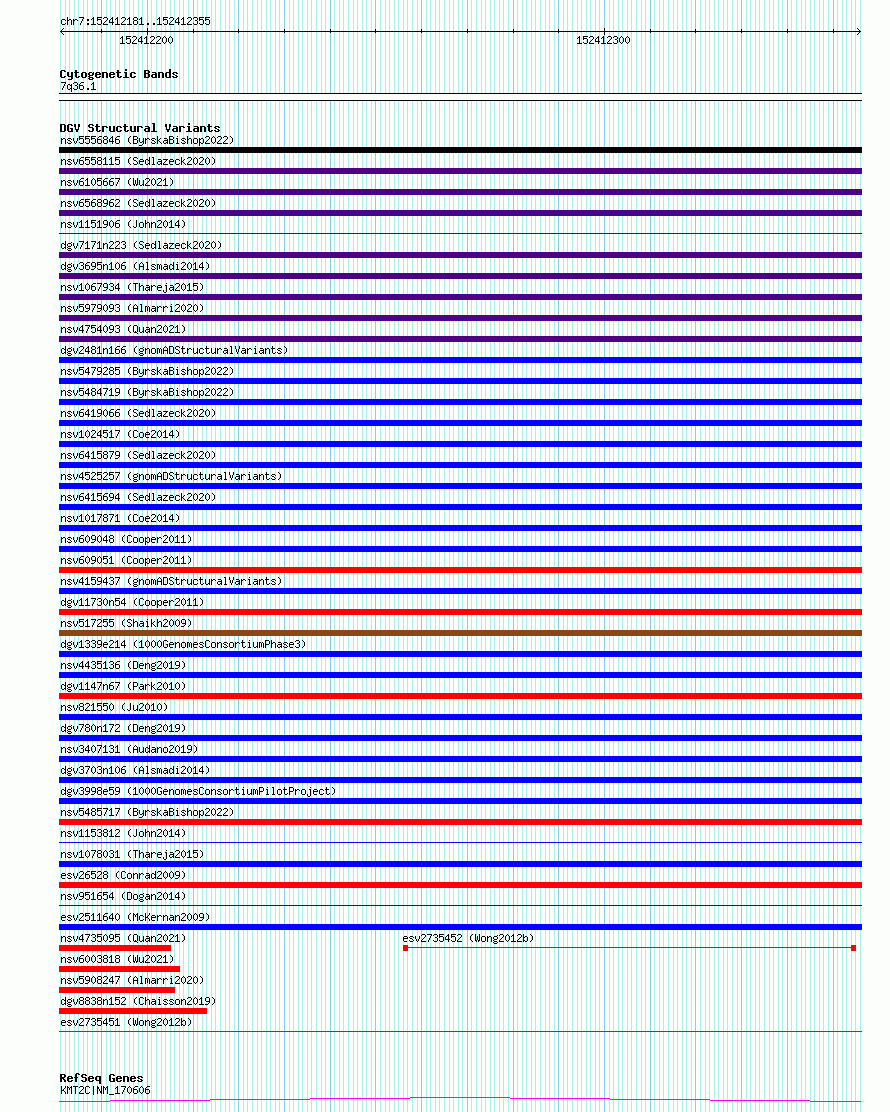Click the 7q36.1 cytogenetic band label

[x=78, y=87]
